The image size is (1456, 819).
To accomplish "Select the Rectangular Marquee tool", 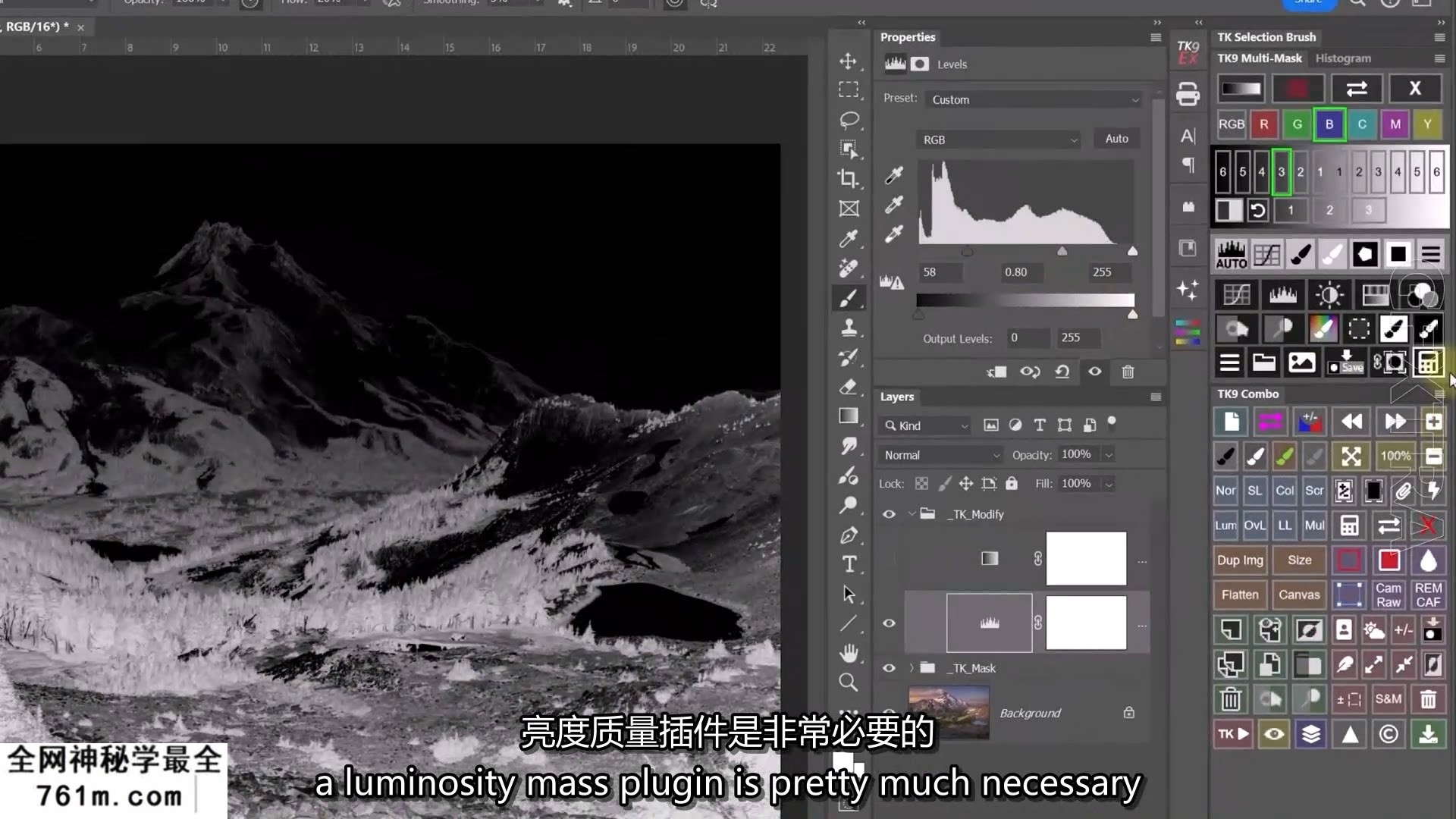I will (849, 89).
